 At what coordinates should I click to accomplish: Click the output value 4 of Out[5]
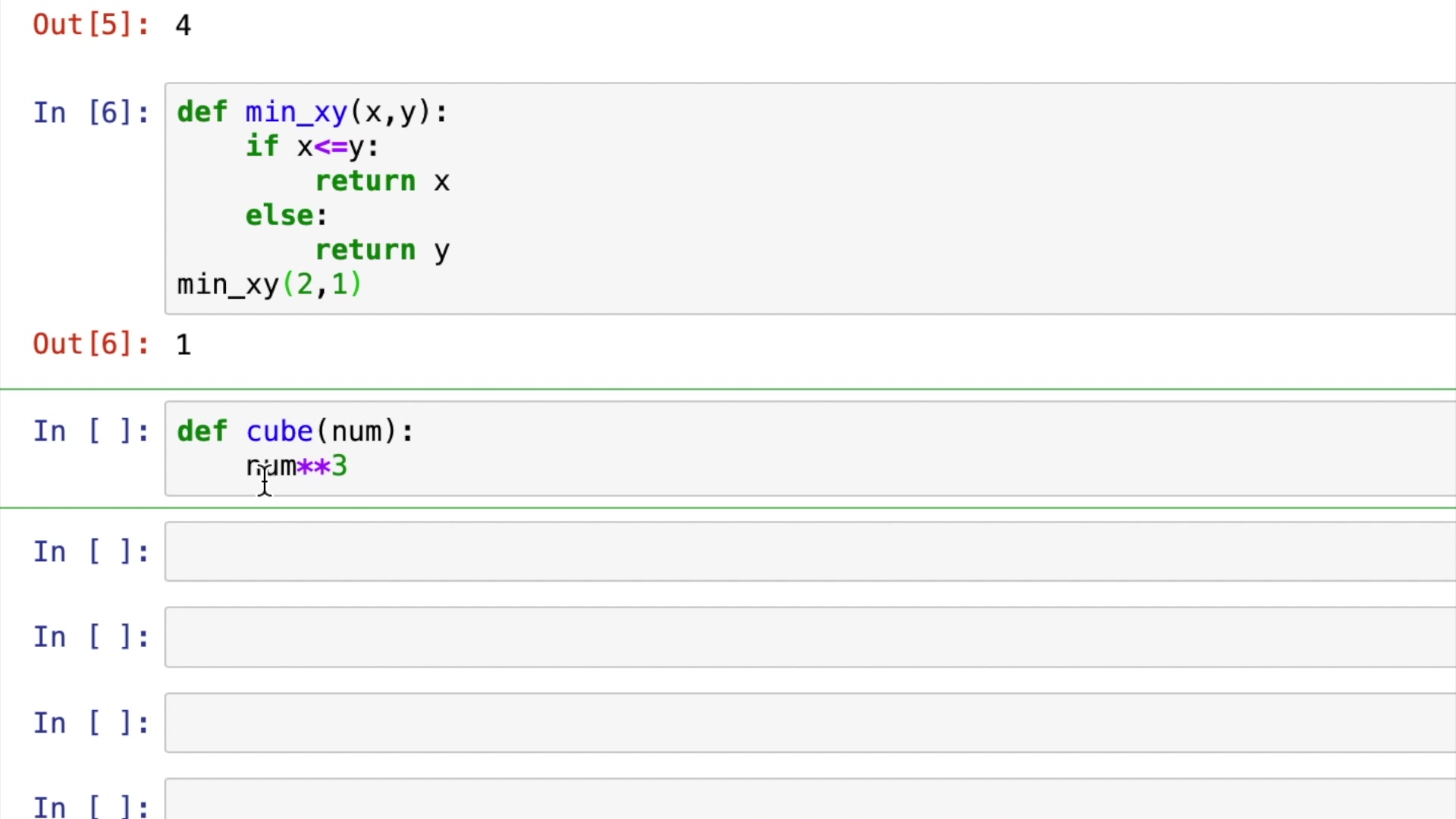tap(184, 26)
